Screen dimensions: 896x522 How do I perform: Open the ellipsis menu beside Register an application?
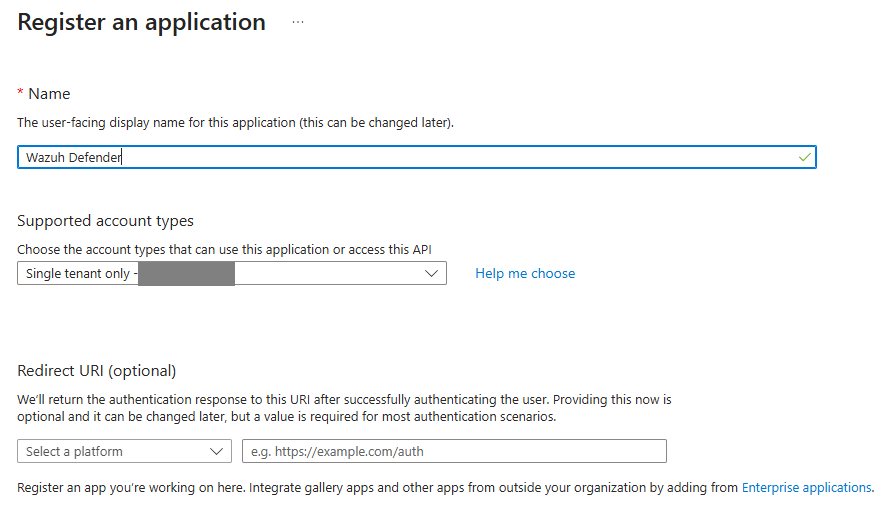point(298,22)
